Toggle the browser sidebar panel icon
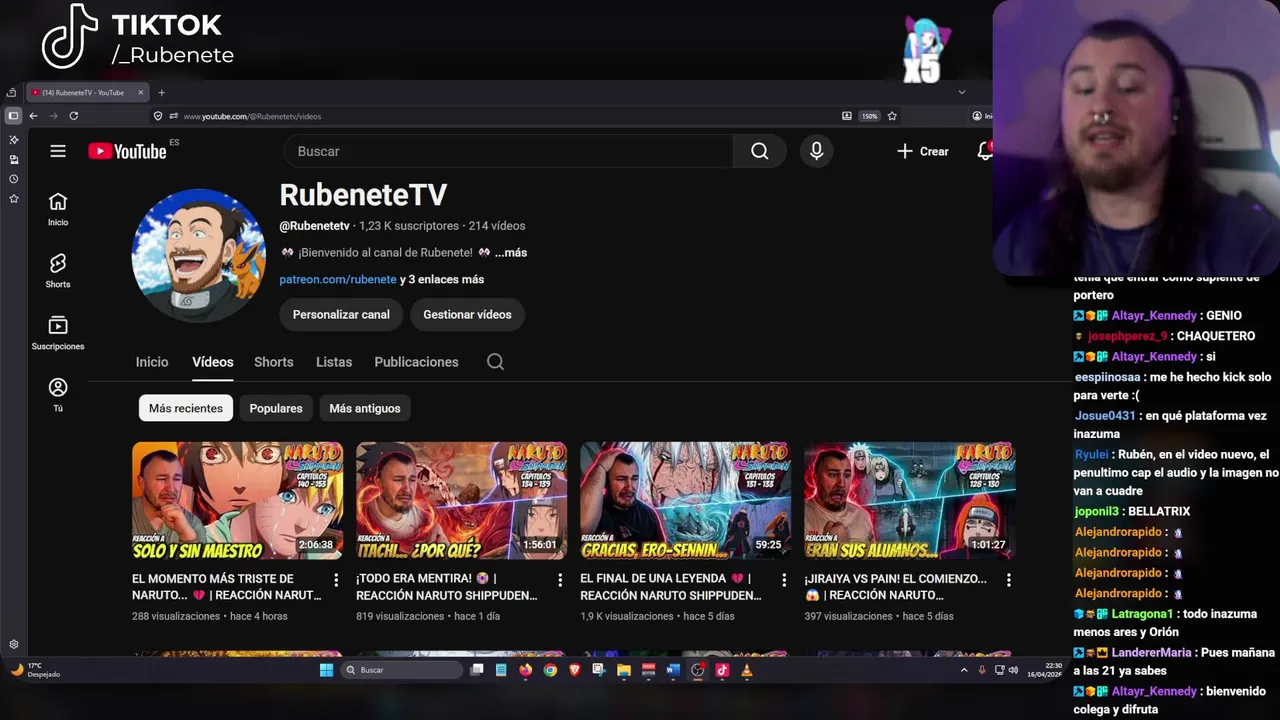The height and width of the screenshot is (720, 1280). click(13, 116)
